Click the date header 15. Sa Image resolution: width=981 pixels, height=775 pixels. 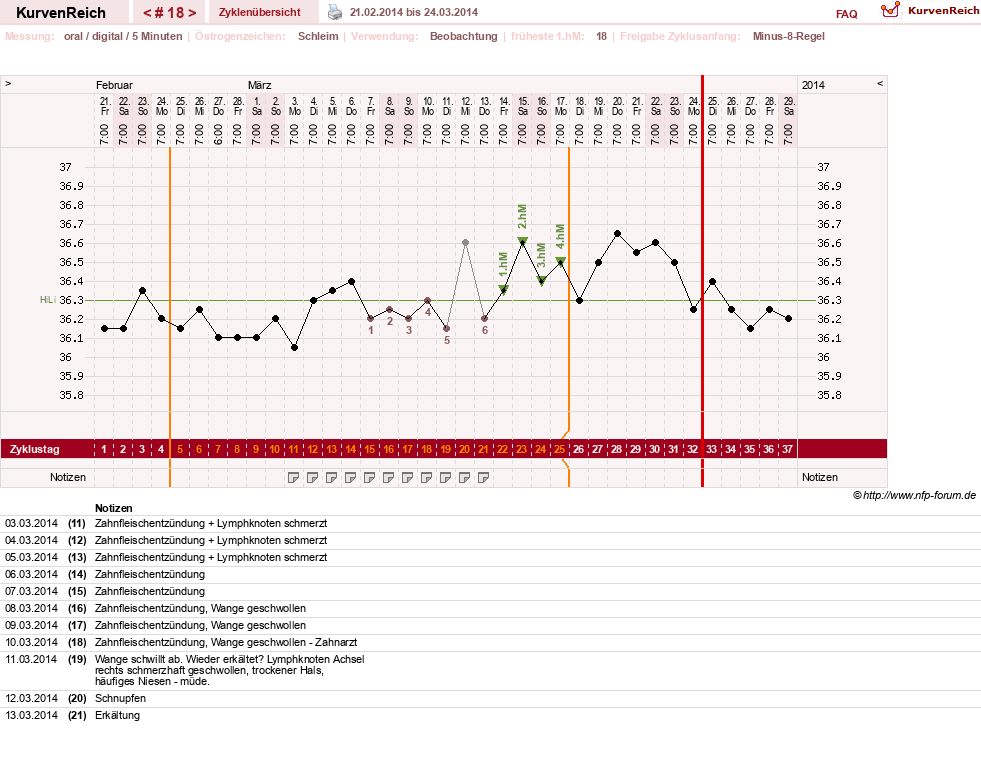pyautogui.click(x=523, y=106)
